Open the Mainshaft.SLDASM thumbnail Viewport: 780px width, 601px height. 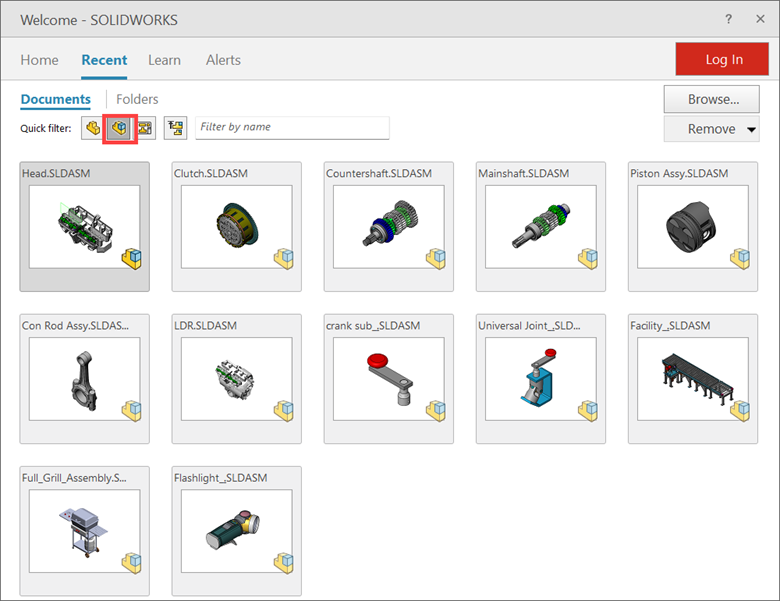pyautogui.click(x=541, y=227)
